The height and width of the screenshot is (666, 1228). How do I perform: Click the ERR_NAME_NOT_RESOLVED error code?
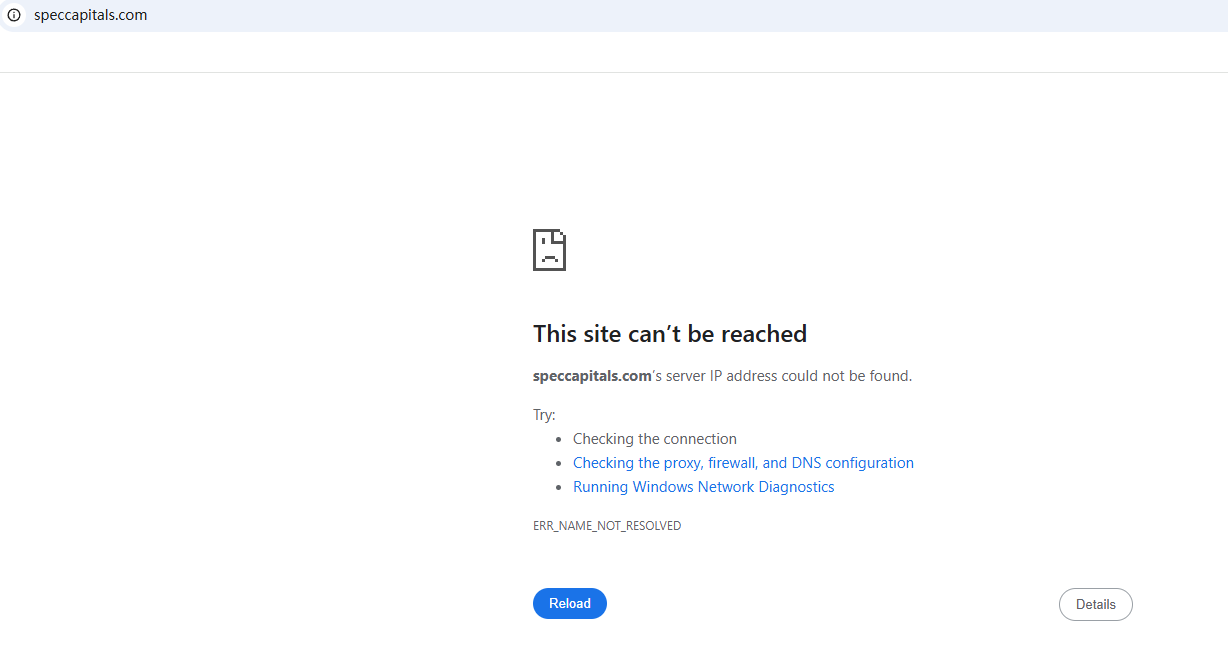607,525
